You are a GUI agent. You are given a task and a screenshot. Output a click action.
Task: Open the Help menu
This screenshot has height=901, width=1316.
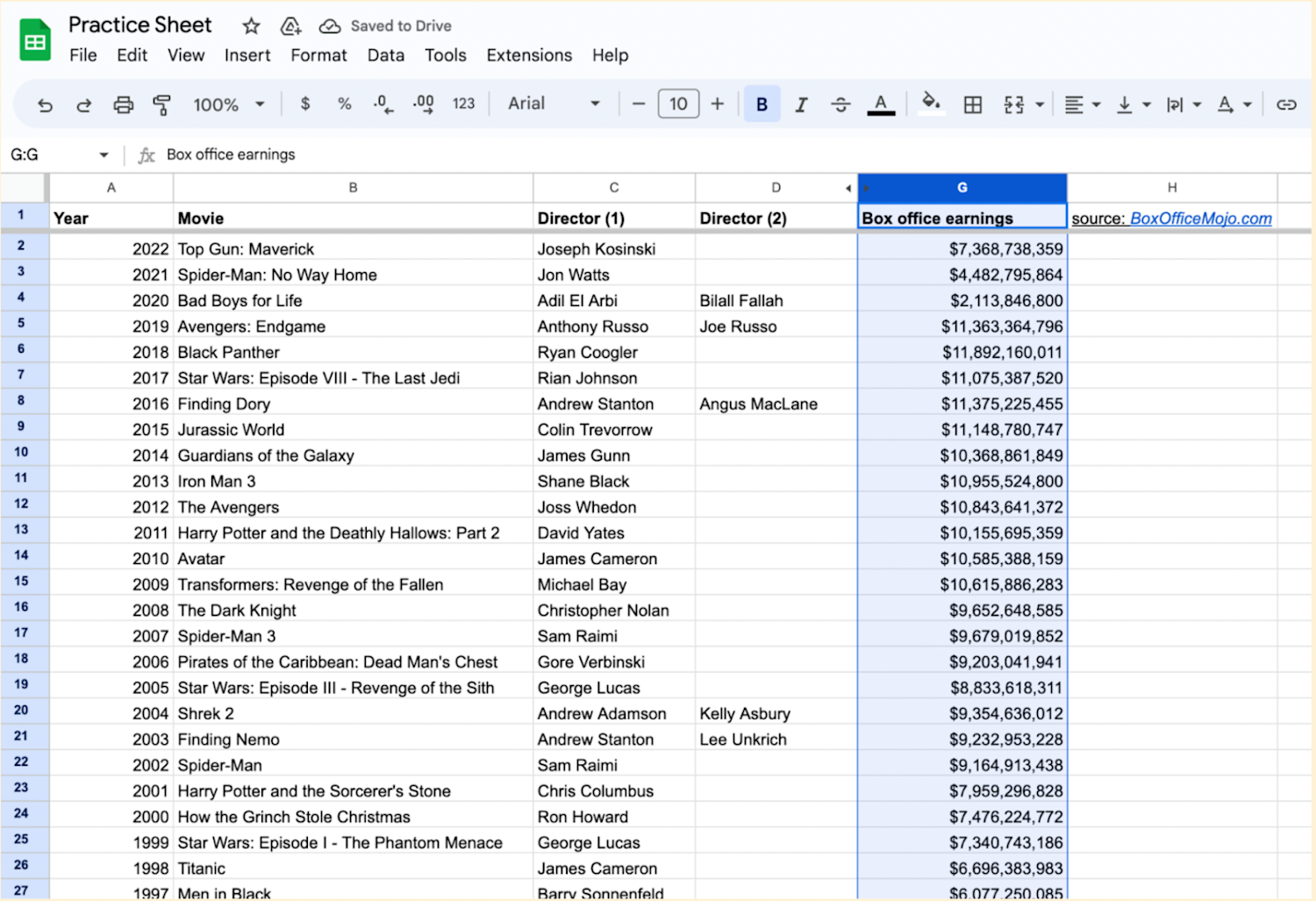click(610, 55)
